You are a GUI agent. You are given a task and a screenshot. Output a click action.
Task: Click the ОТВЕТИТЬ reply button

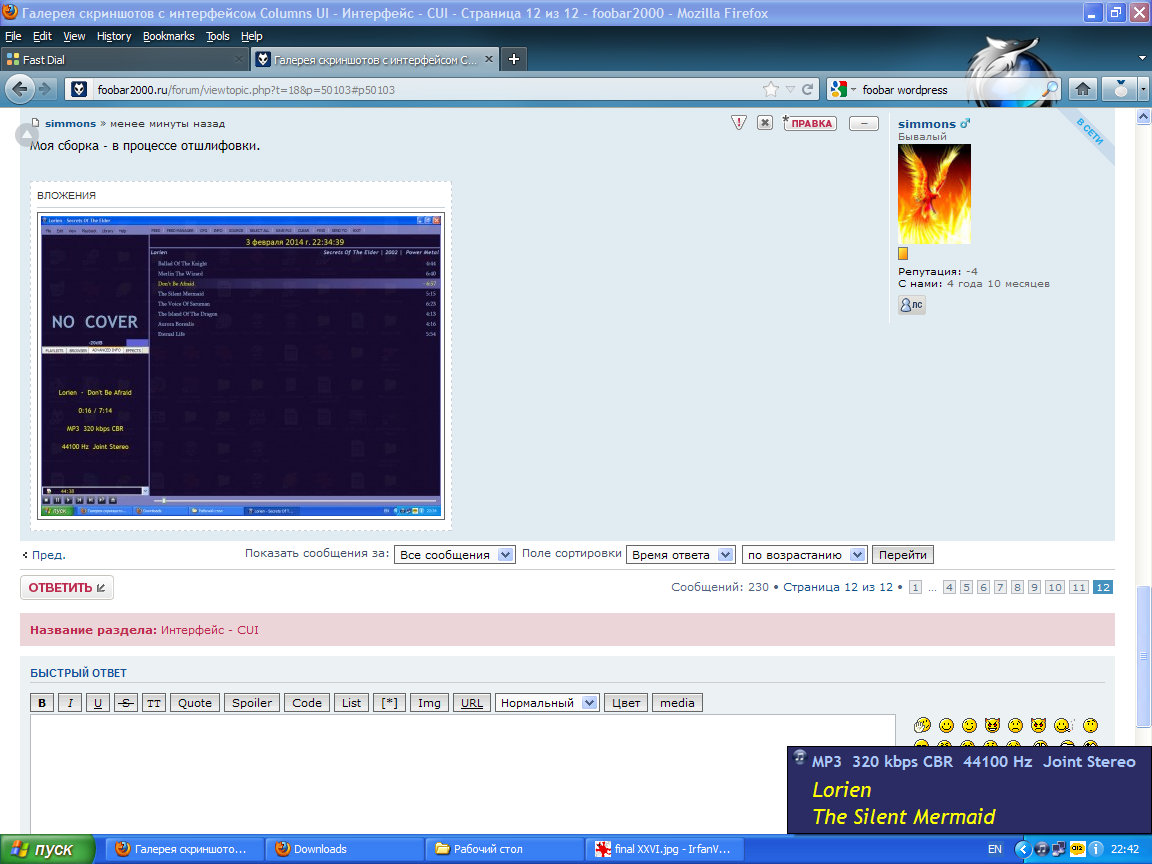tap(67, 588)
